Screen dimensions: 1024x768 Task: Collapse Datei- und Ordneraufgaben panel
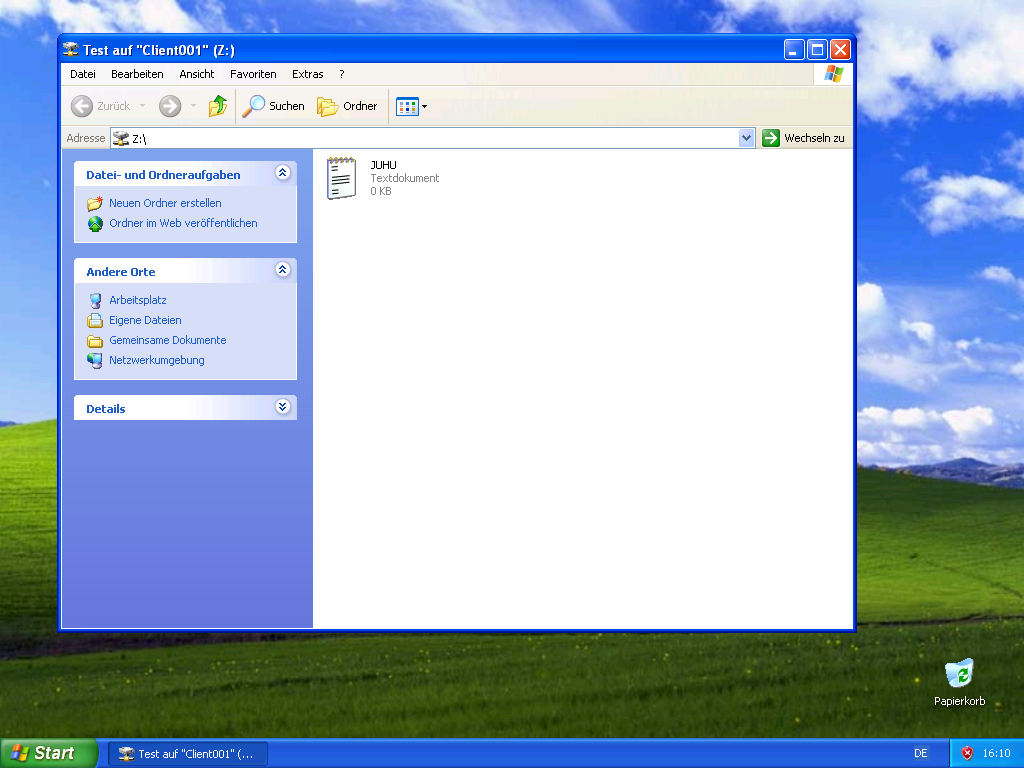[283, 173]
